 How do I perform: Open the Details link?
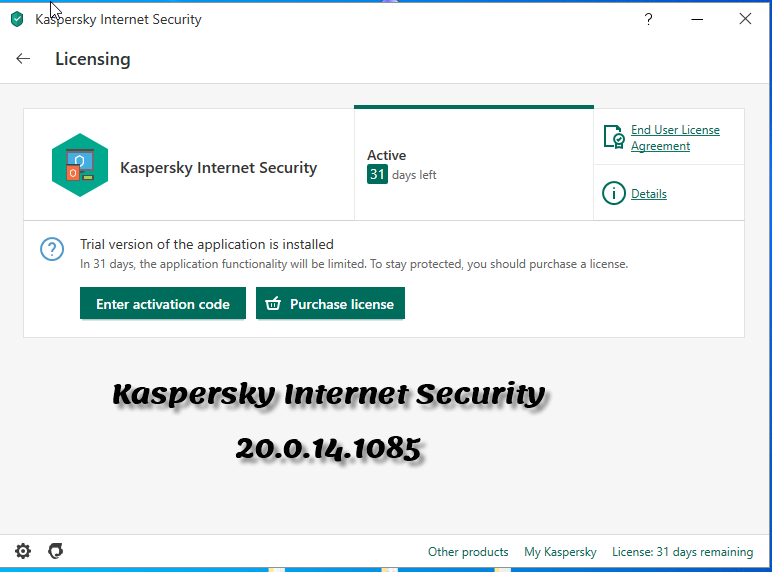click(x=648, y=194)
